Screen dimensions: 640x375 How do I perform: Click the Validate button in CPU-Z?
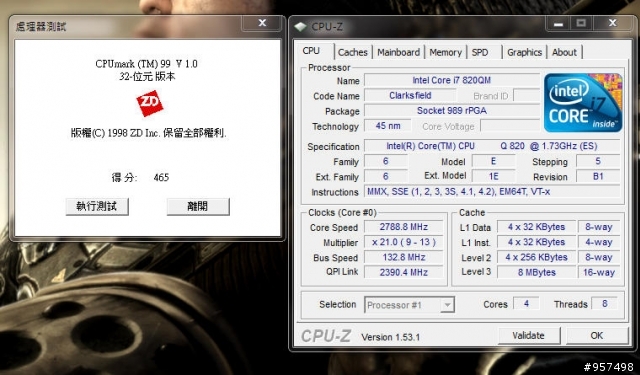point(529,335)
